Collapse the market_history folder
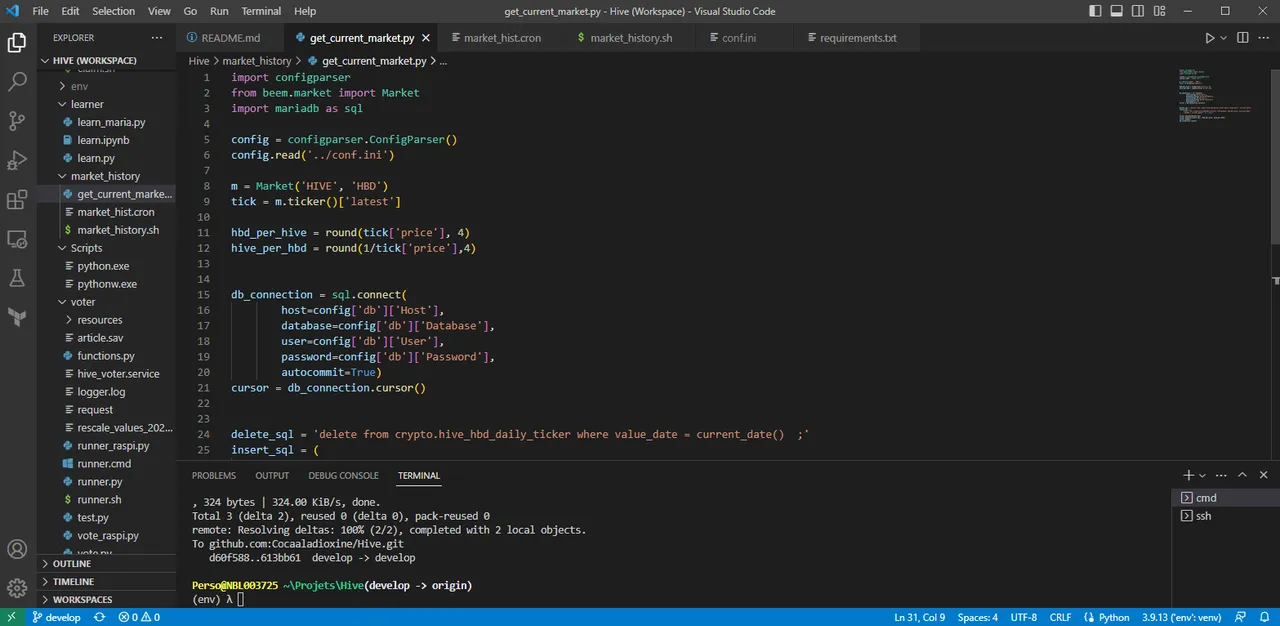1280x626 pixels. (105, 176)
